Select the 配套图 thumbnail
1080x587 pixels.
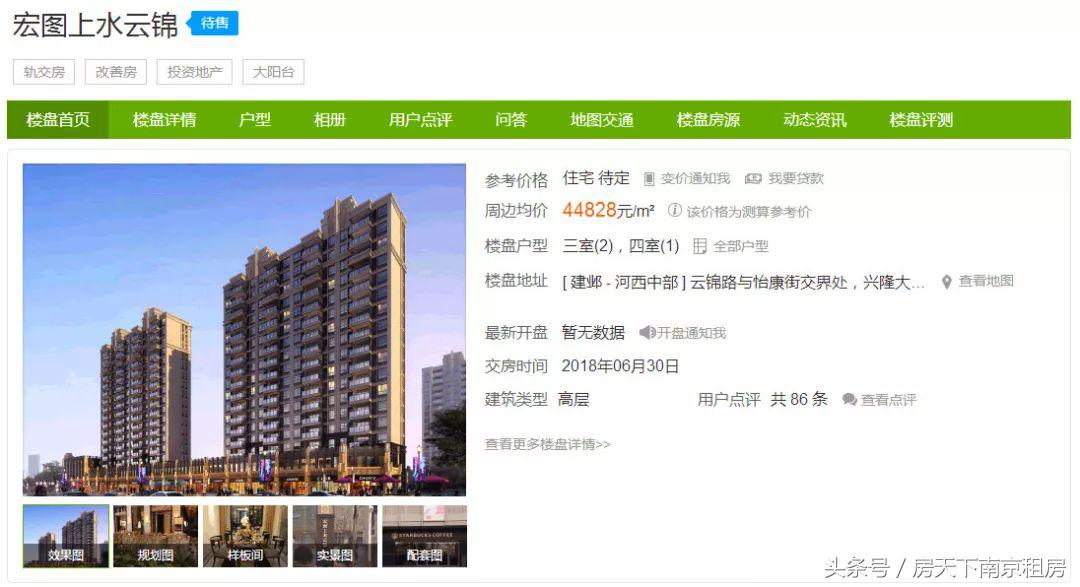click(x=424, y=536)
